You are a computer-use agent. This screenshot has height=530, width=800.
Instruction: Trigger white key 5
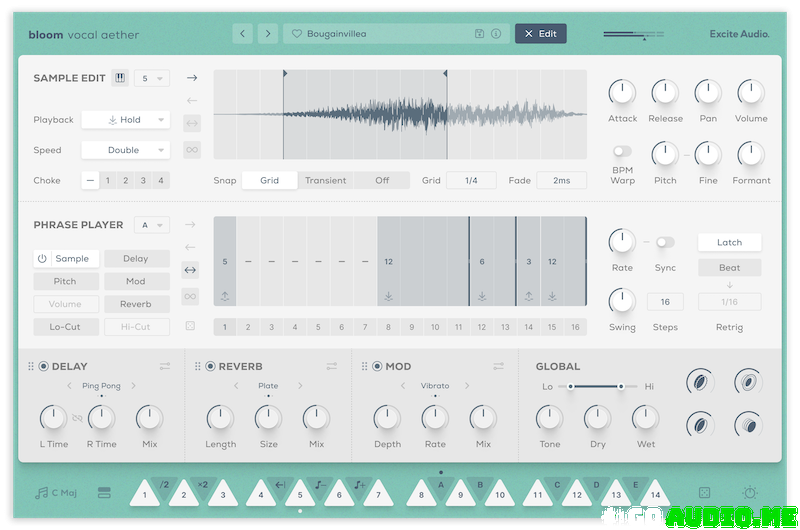click(300, 494)
